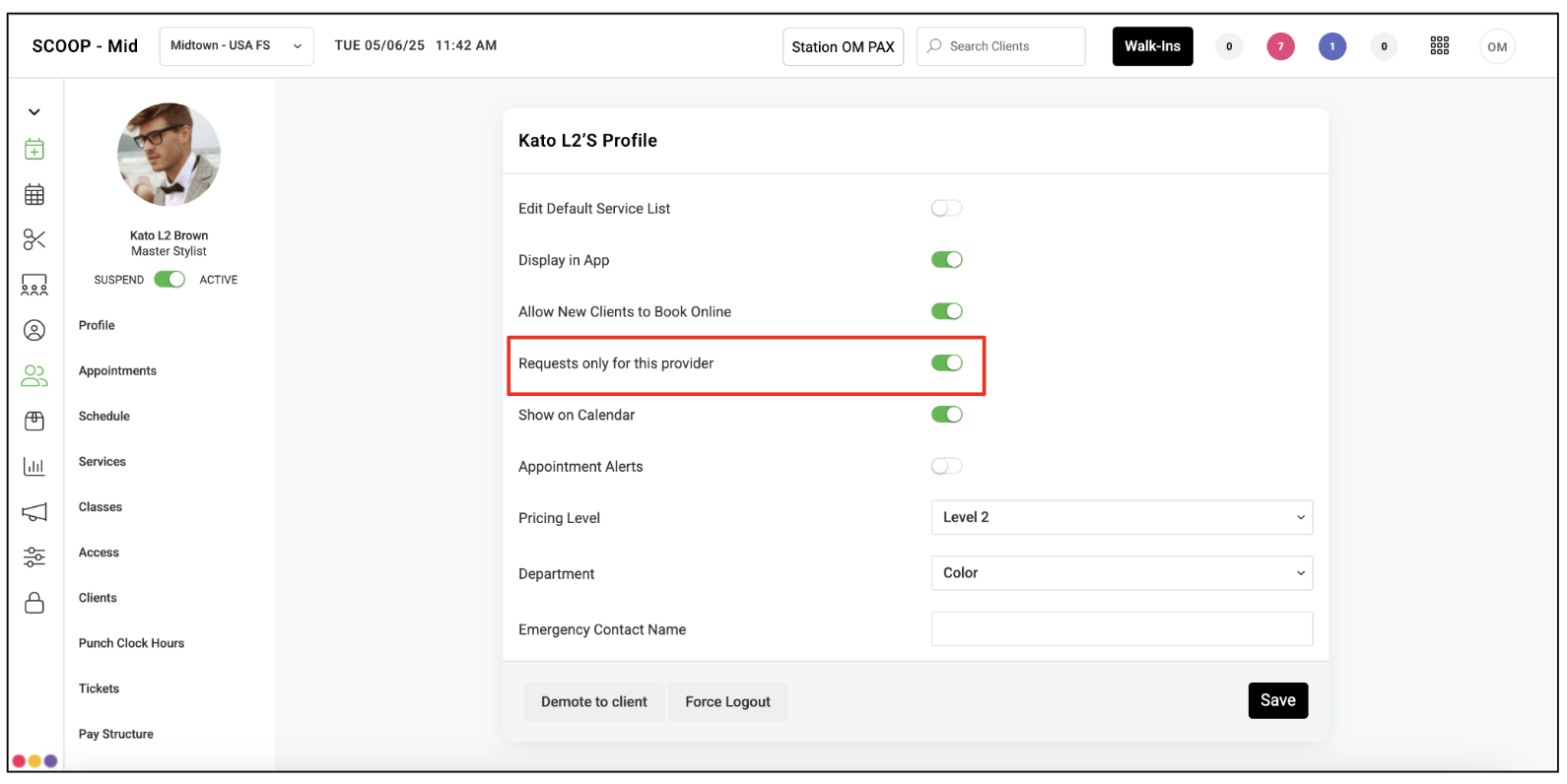Toggle Edit Default Service List switch
The height and width of the screenshot is (784, 1567).
tap(946, 208)
